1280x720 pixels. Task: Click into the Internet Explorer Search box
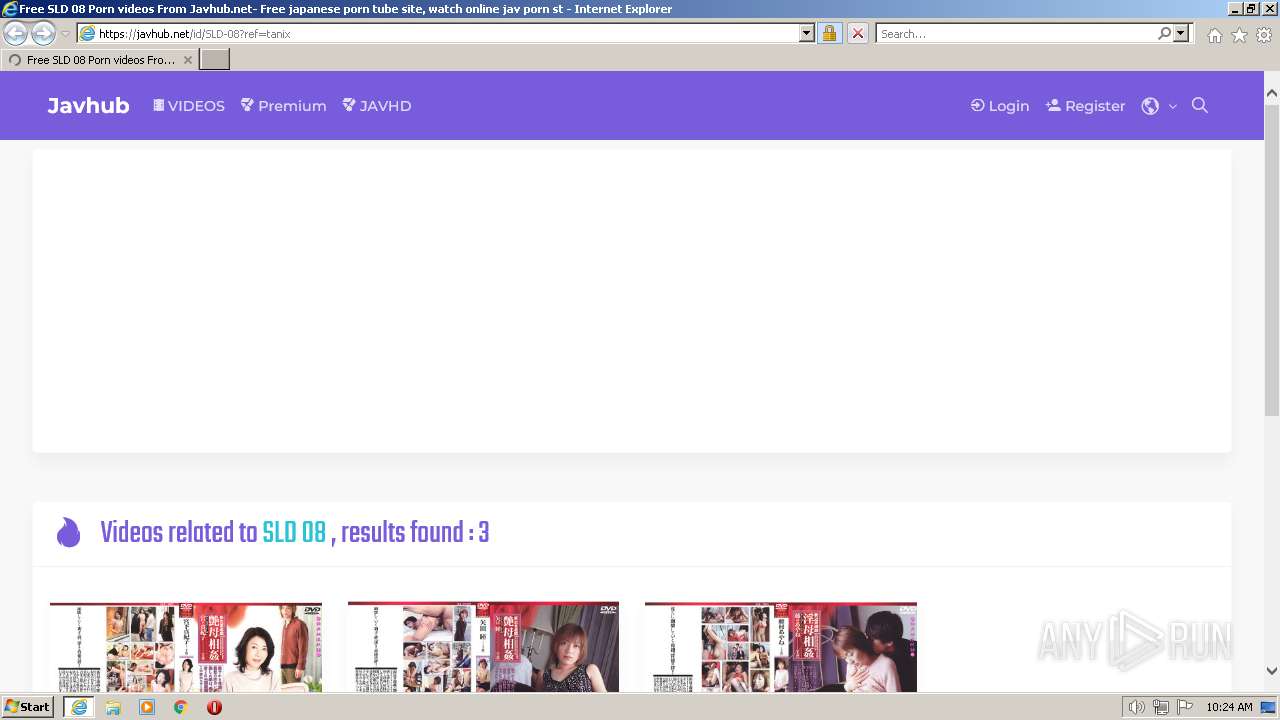click(1016, 33)
